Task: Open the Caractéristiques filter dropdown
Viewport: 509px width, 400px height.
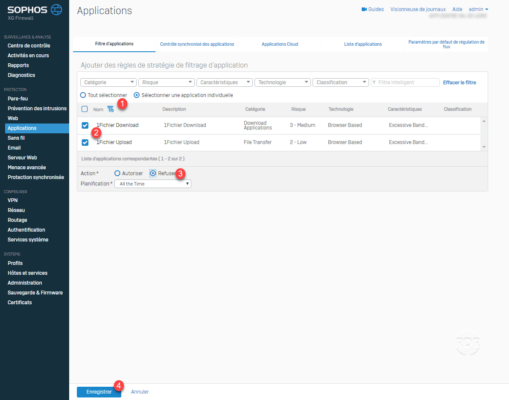Action: coord(224,82)
